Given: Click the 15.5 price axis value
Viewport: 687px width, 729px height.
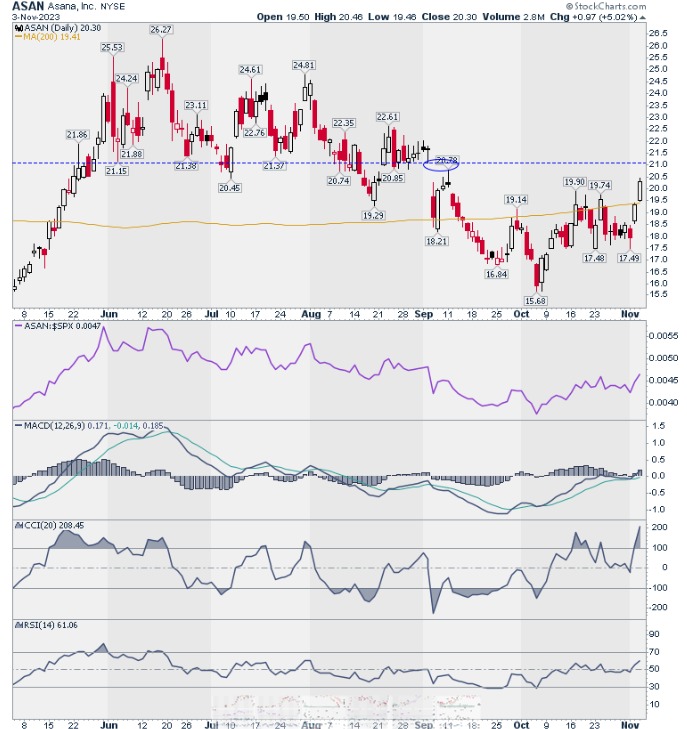Looking at the screenshot, I should click(x=658, y=294).
